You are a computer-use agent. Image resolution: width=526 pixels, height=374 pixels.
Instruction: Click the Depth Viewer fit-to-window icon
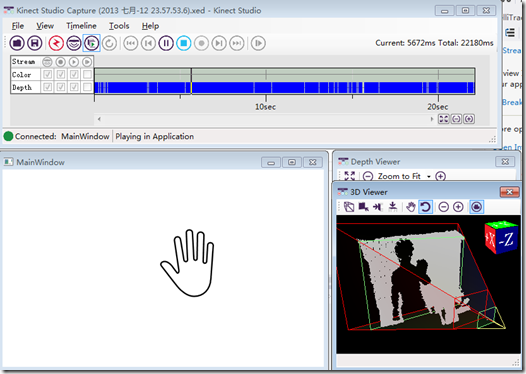[350, 176]
